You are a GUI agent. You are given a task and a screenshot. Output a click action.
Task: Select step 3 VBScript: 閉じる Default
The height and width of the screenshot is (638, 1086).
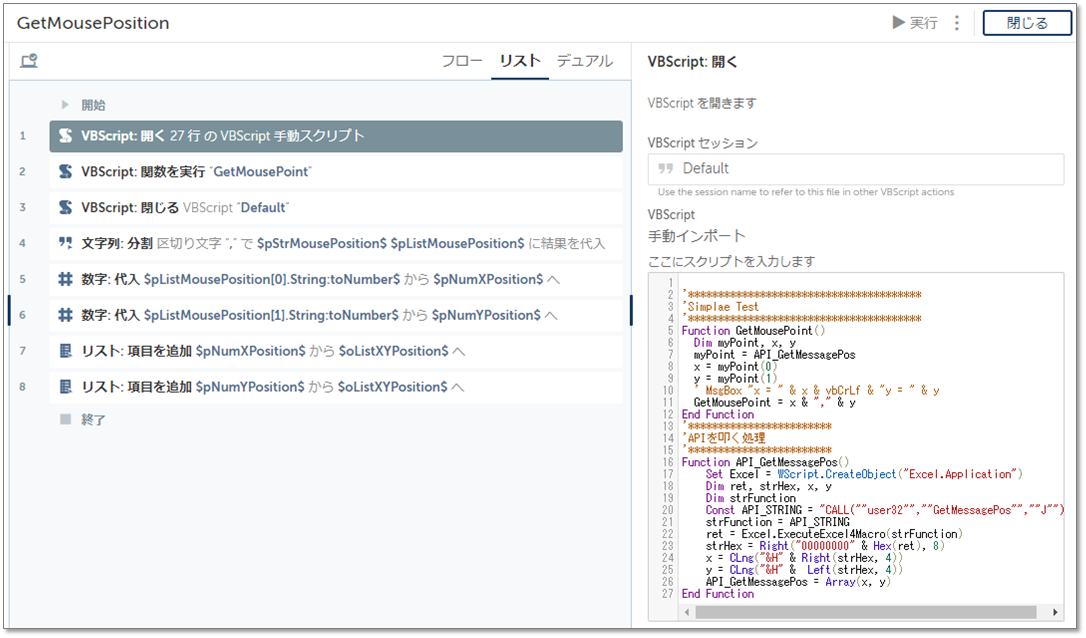(336, 207)
